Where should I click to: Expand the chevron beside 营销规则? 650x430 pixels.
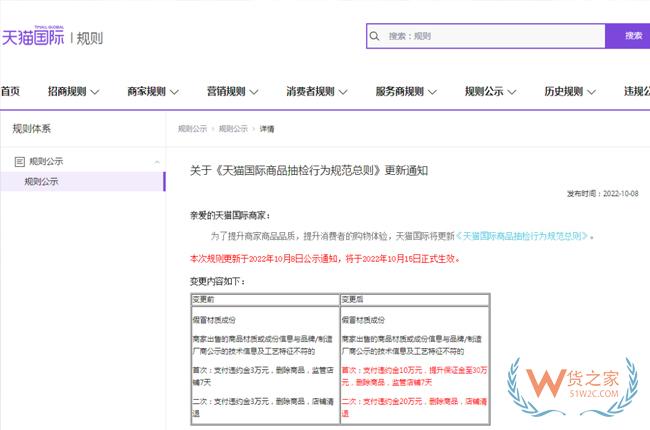click(x=254, y=92)
